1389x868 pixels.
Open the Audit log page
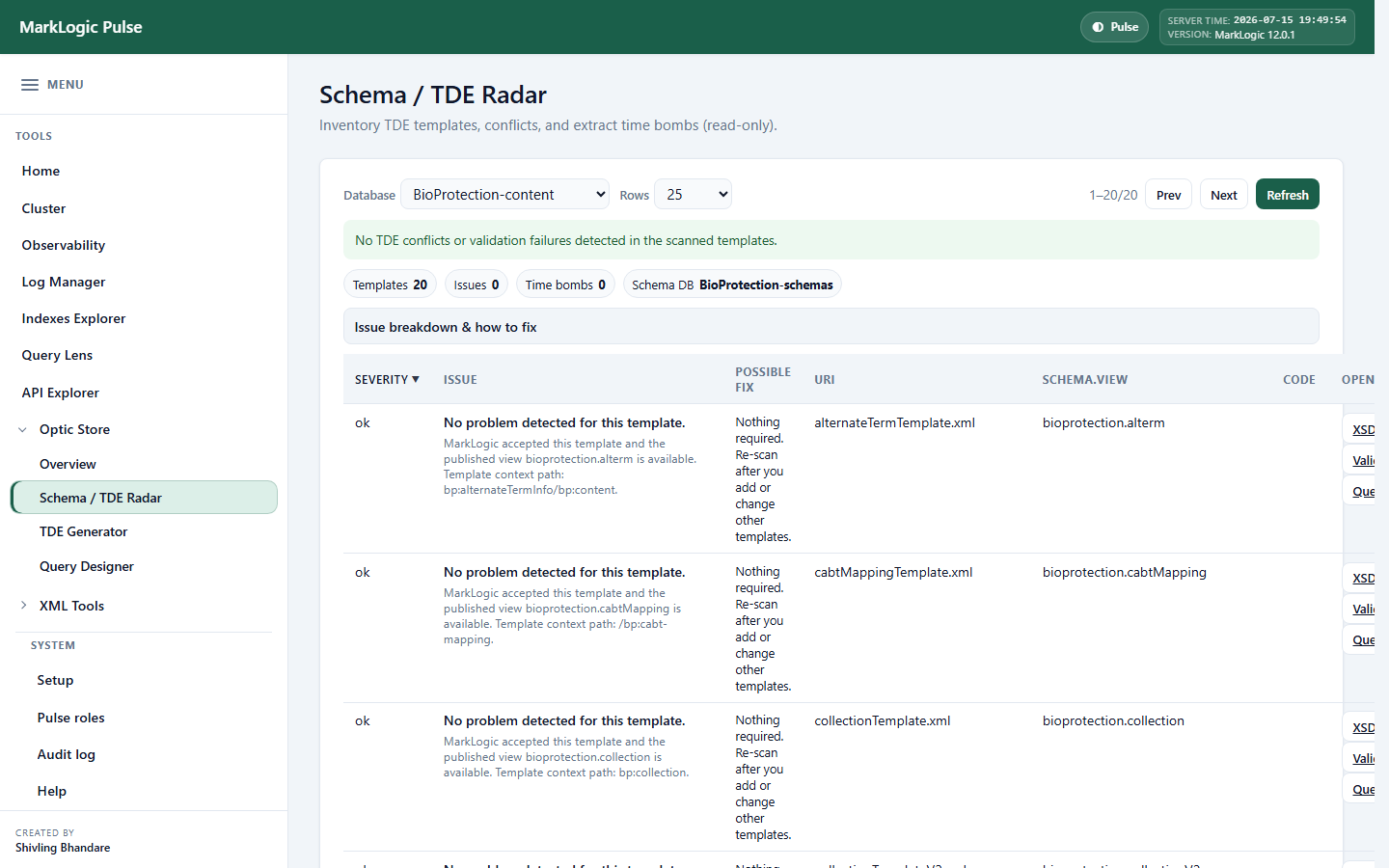coord(66,754)
